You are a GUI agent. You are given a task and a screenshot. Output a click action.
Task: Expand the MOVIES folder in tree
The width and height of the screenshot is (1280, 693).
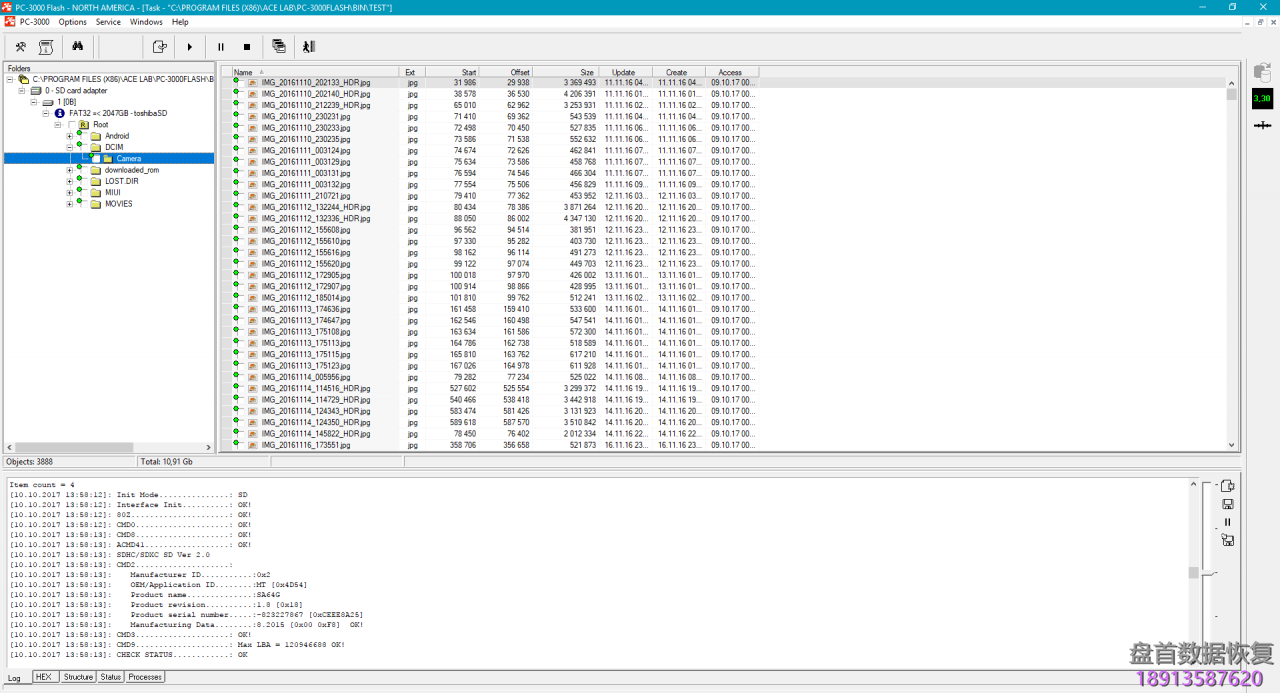(69, 204)
